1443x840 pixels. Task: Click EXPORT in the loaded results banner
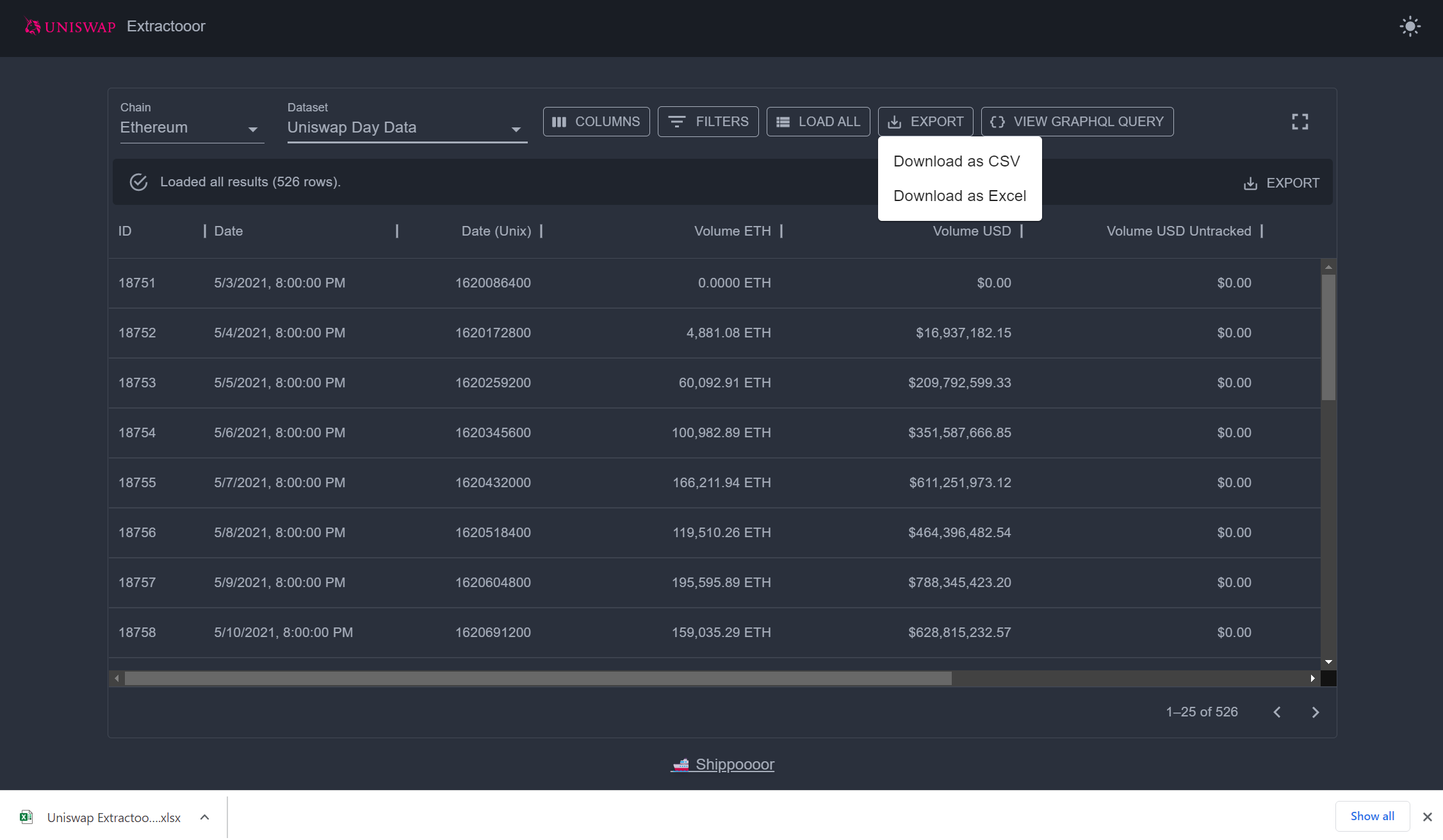[1281, 183]
